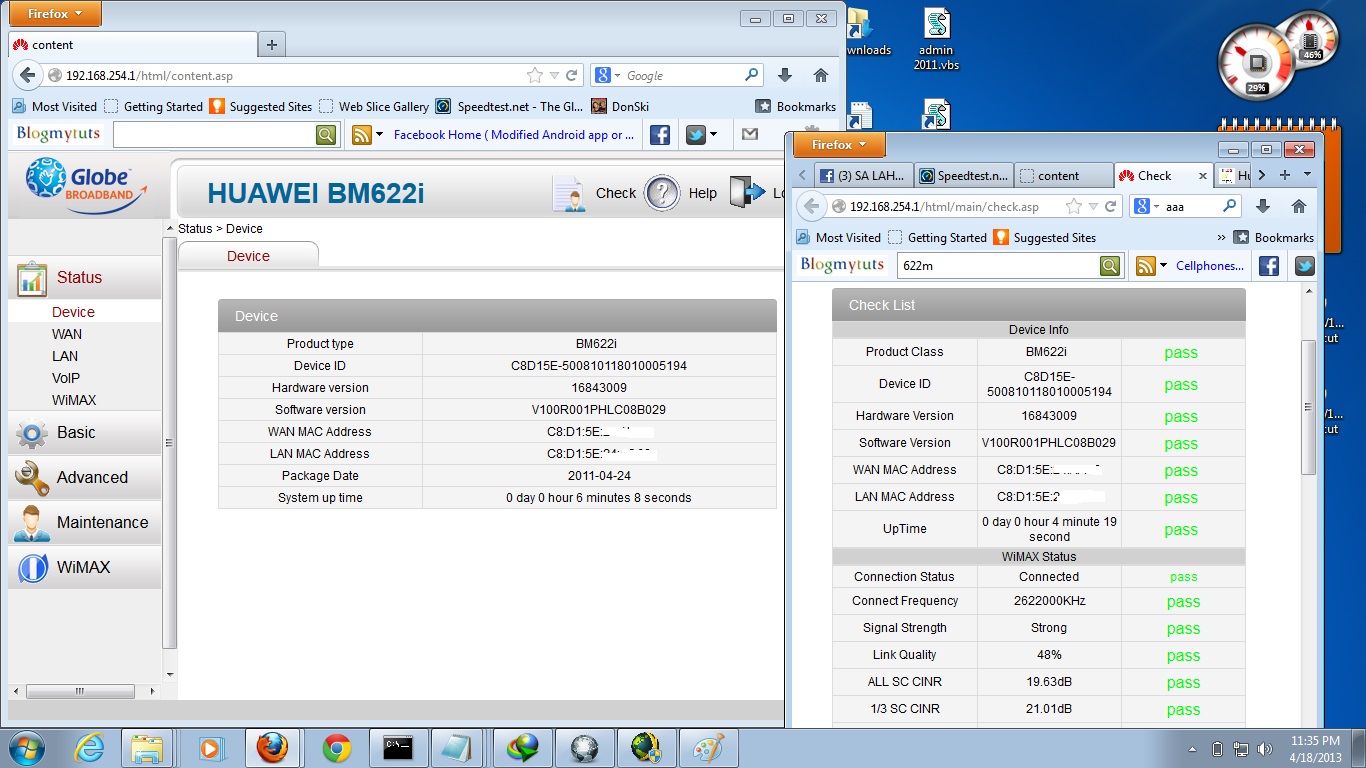
Task: Open Device in Status sidebar
Action: click(x=73, y=312)
